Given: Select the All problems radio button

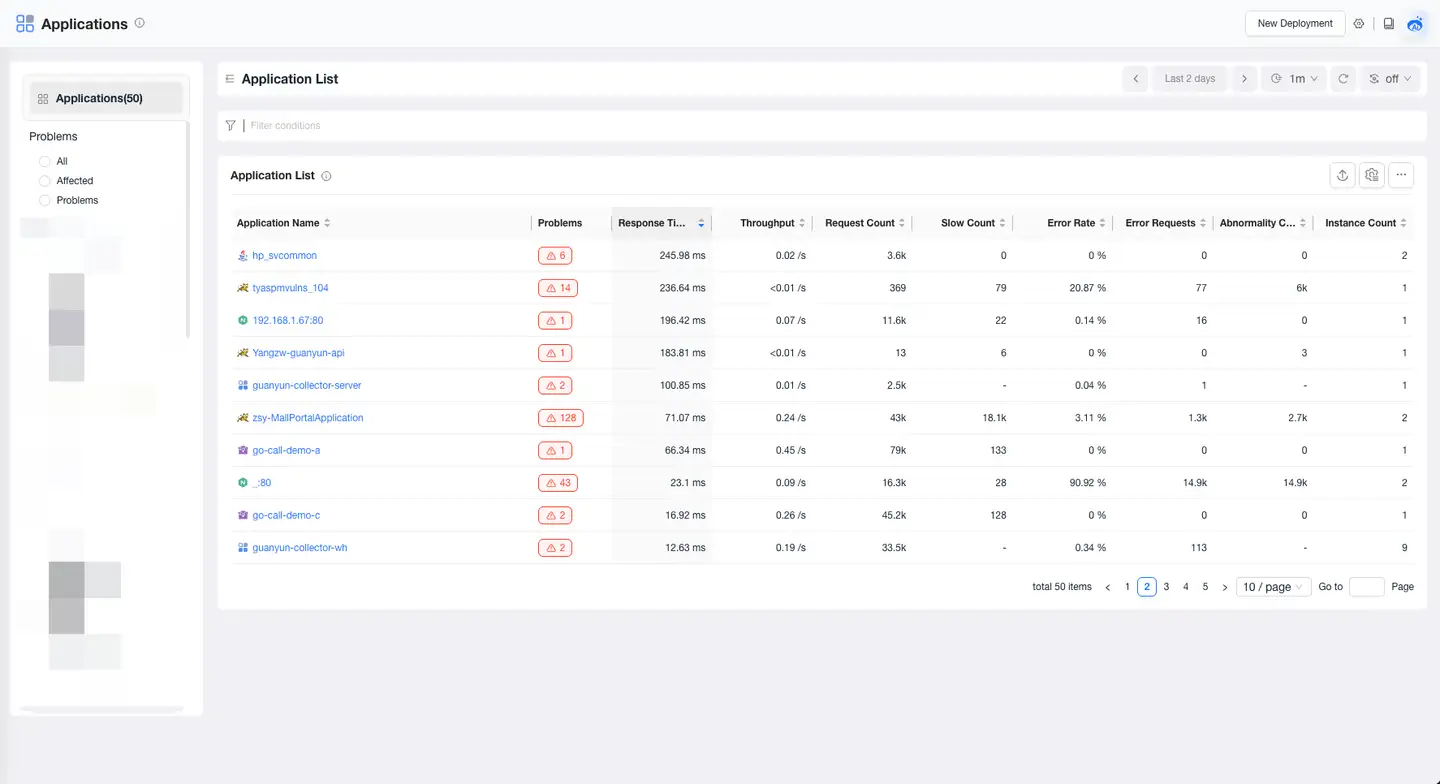Looking at the screenshot, I should click(45, 161).
